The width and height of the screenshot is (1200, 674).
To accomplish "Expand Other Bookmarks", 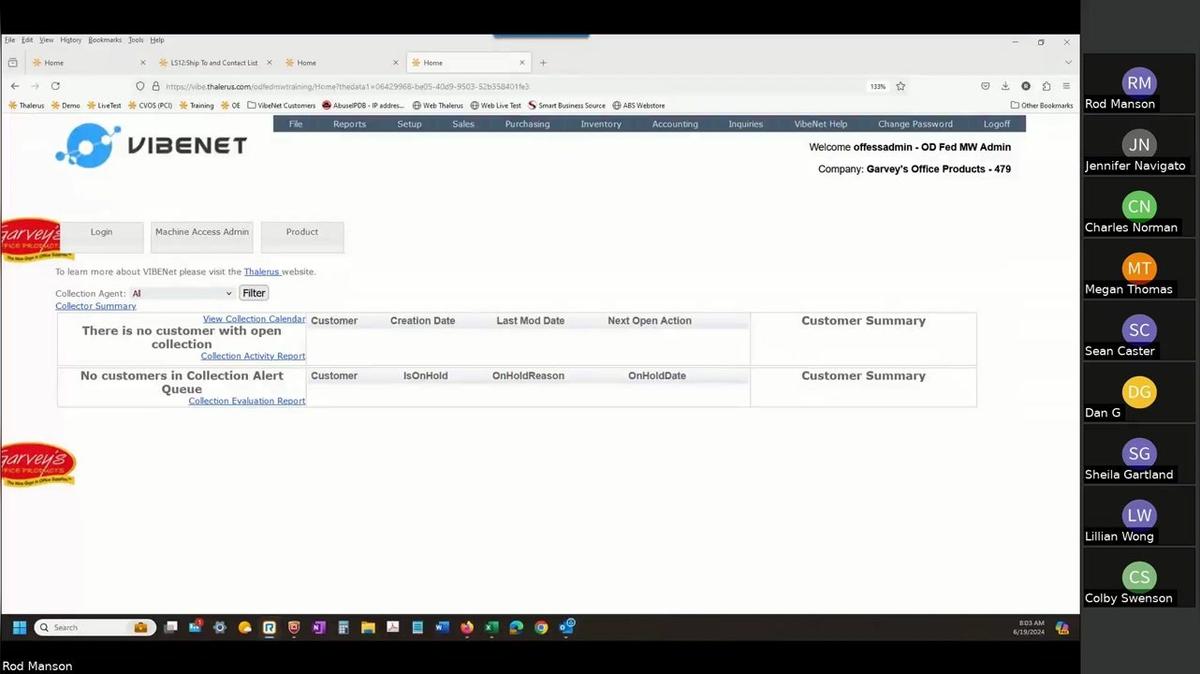I will [1042, 105].
